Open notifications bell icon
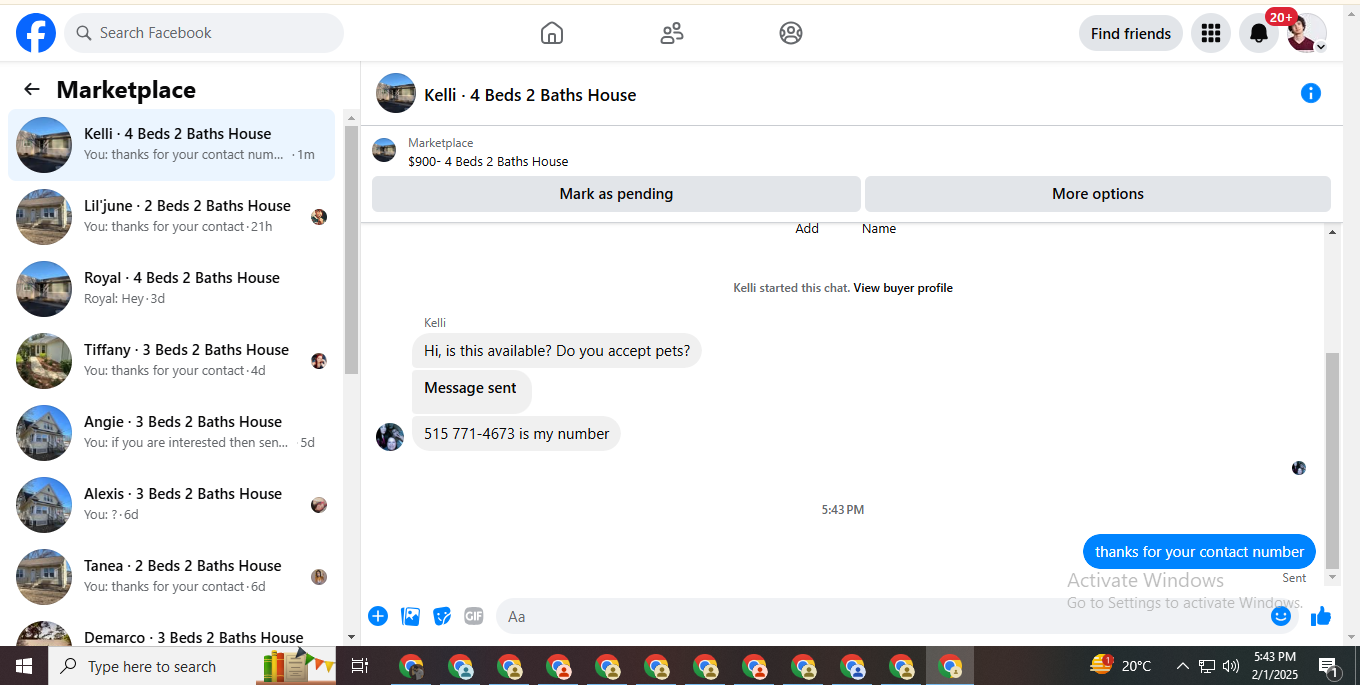This screenshot has height=685, width=1360. point(1259,33)
